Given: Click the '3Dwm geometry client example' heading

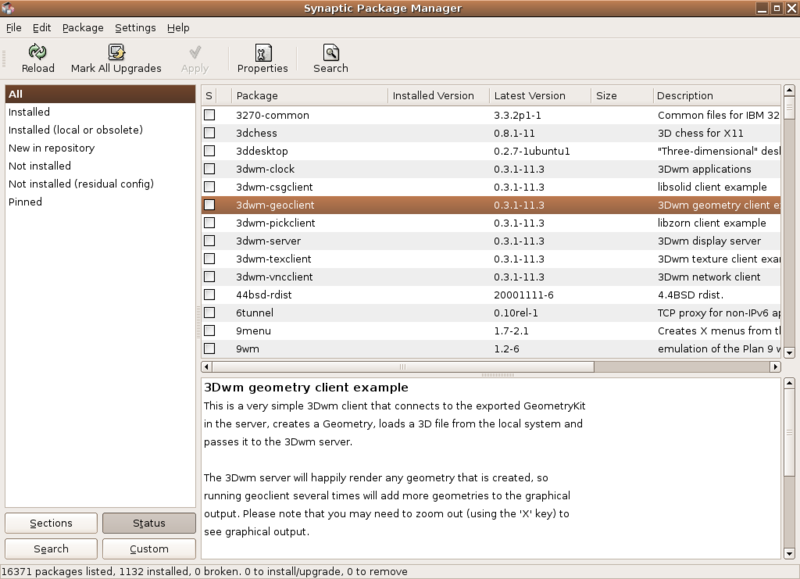Looking at the screenshot, I should [306, 387].
